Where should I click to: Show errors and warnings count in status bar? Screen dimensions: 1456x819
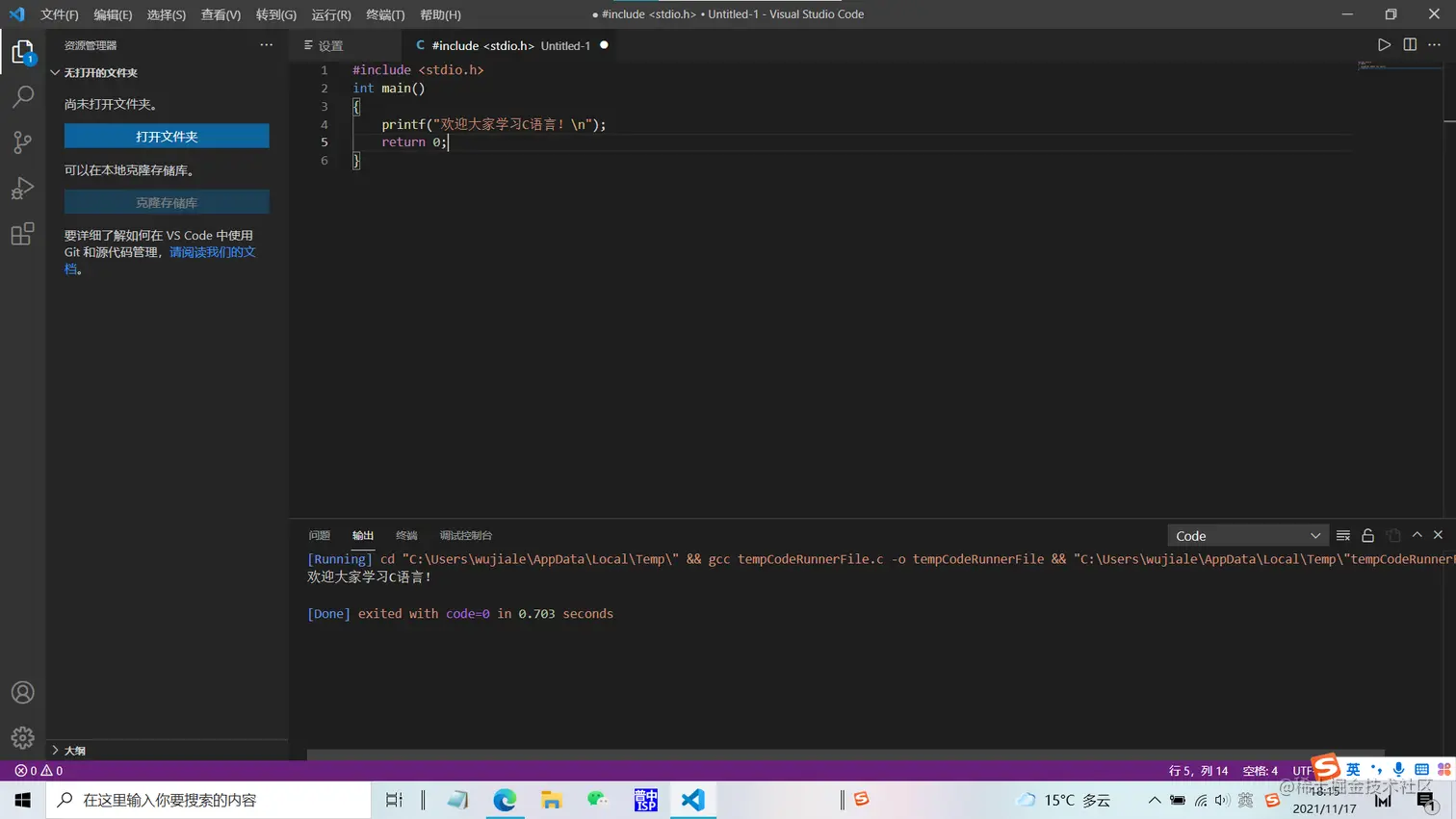[39, 771]
